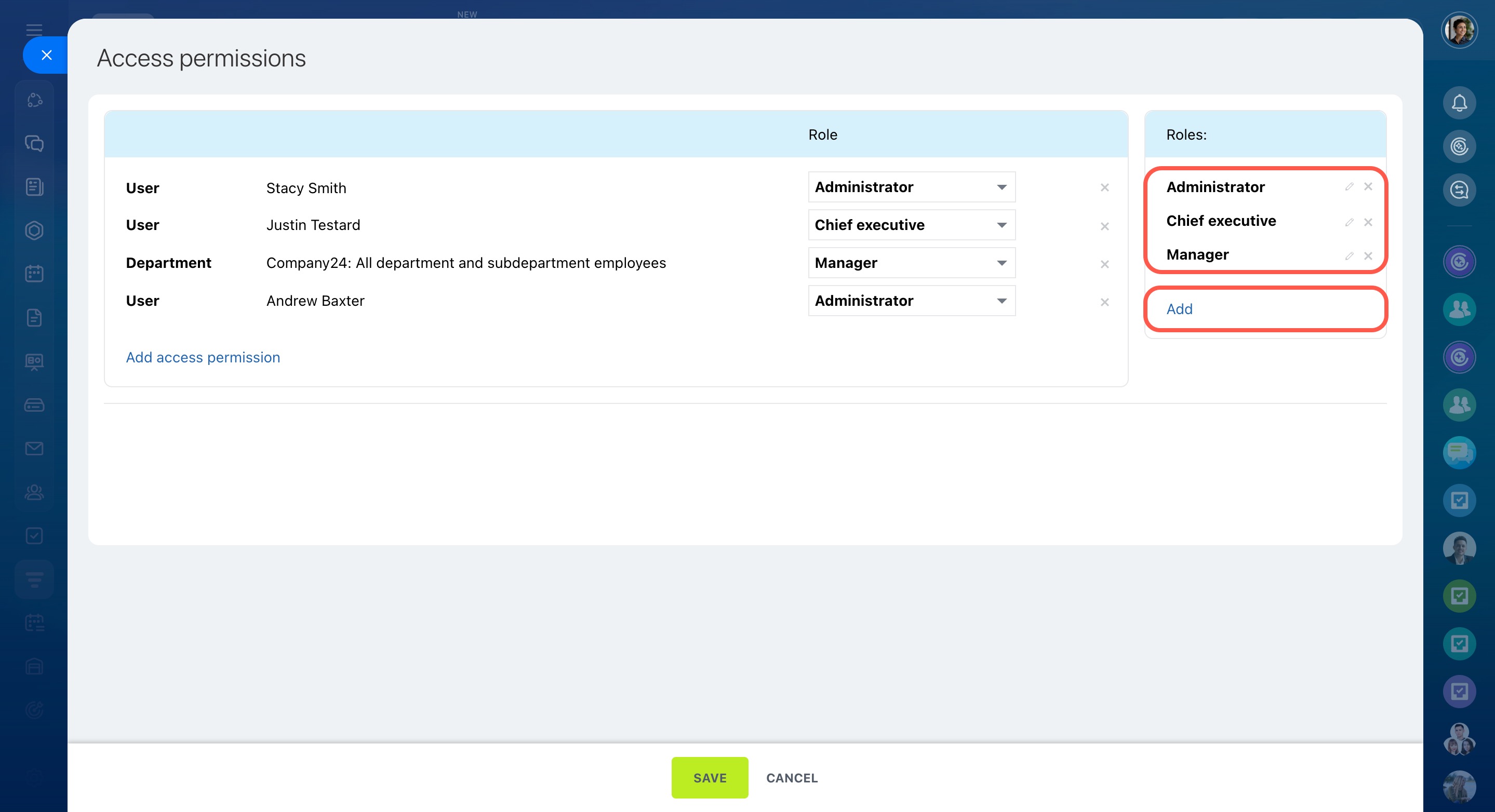Open the user profile avatar at top right
This screenshot has width=1495, height=812.
1459,30
